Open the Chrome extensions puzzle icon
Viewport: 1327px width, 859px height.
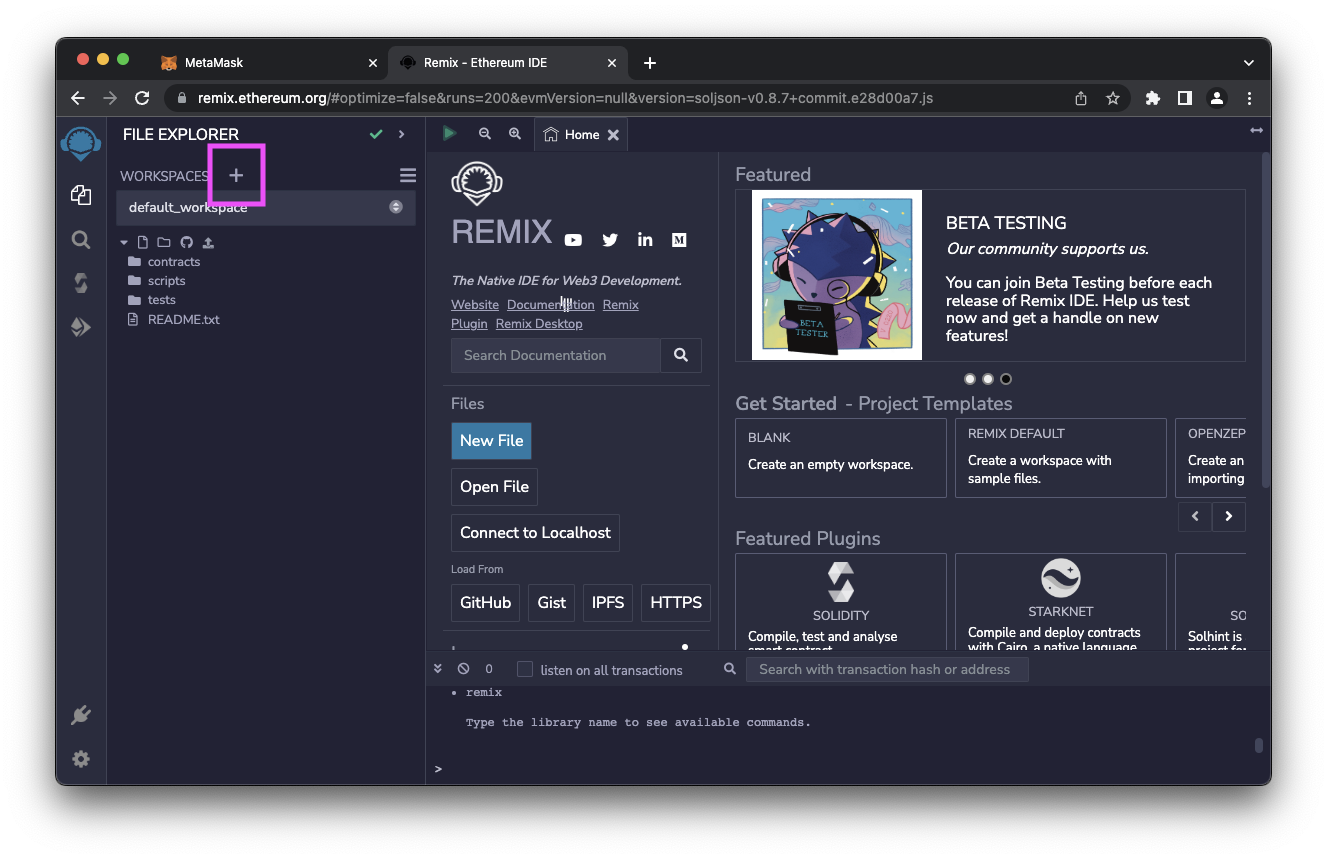click(1153, 98)
